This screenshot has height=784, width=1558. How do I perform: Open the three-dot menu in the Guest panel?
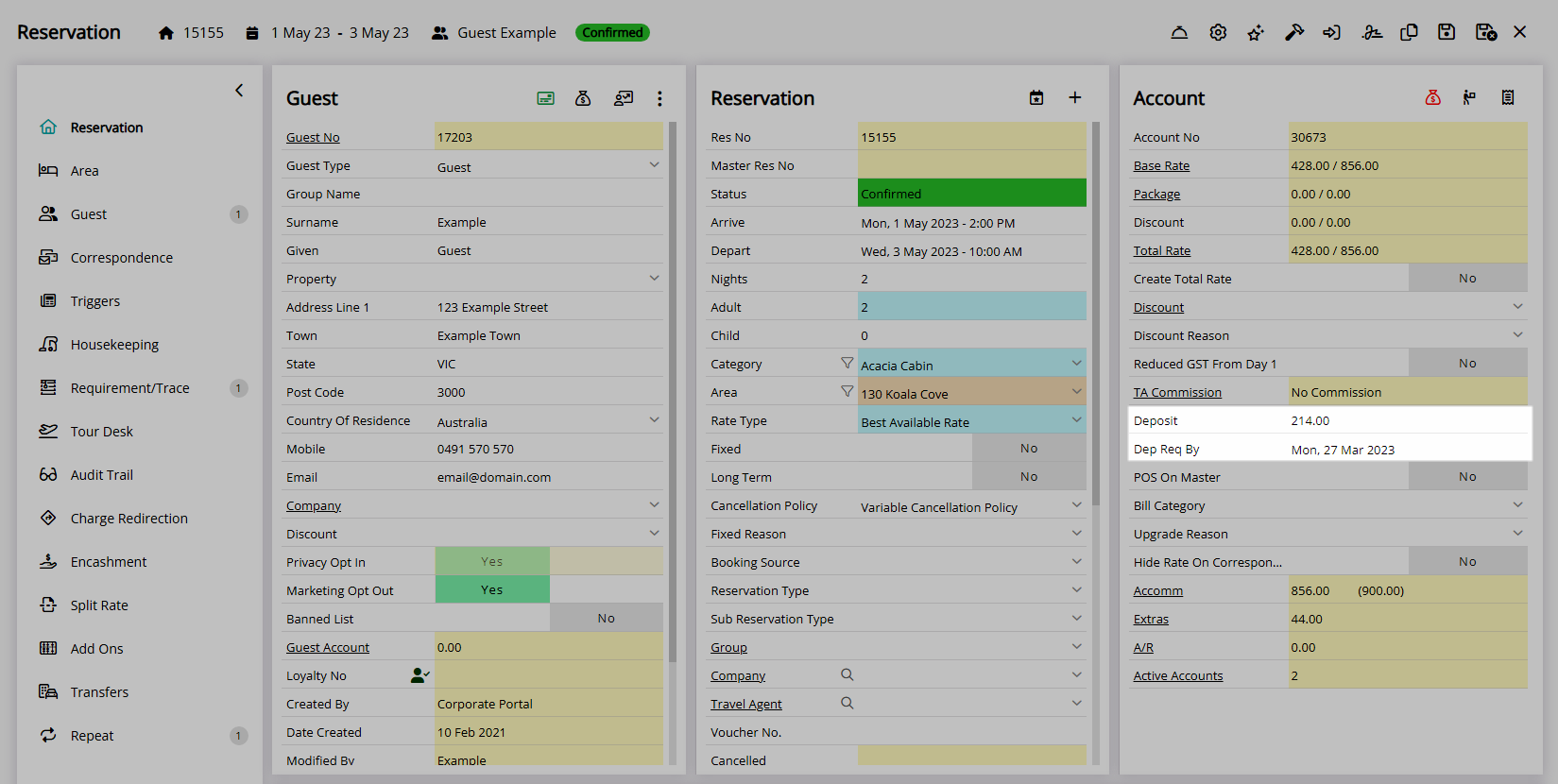pyautogui.click(x=659, y=98)
